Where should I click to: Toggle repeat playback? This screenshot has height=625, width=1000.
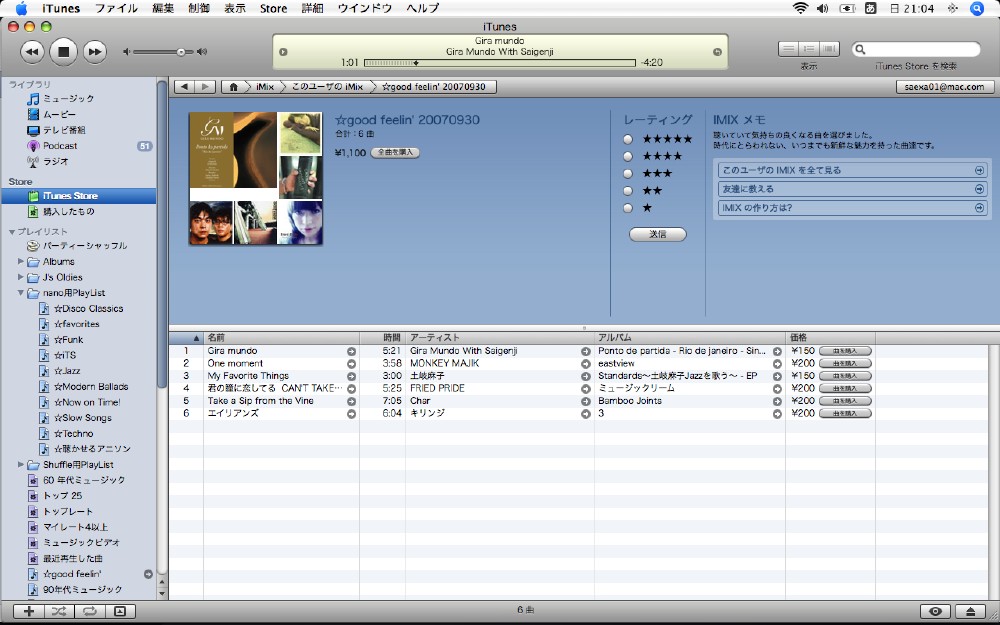point(89,611)
